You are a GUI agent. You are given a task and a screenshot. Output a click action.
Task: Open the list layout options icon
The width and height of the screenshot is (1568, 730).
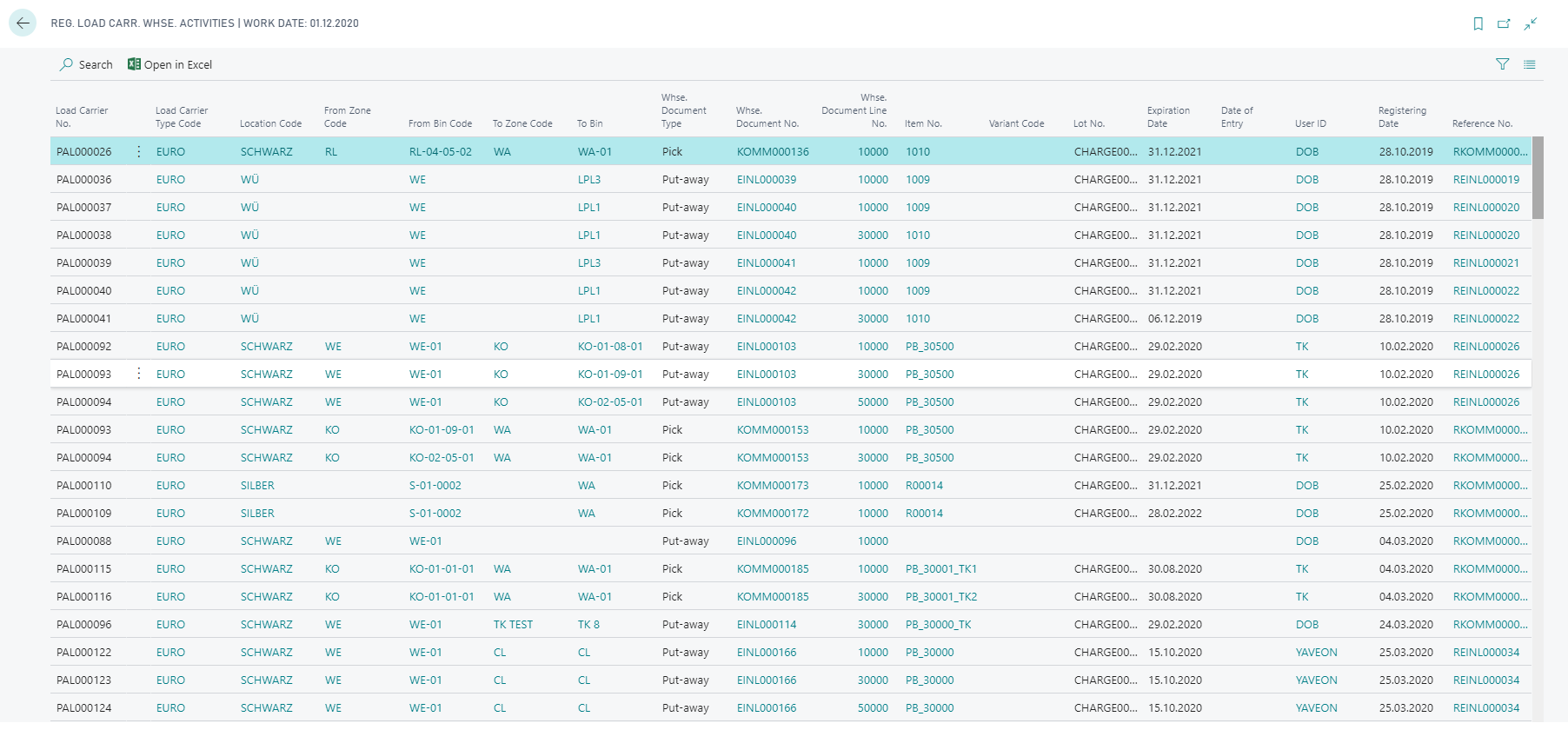click(x=1530, y=64)
